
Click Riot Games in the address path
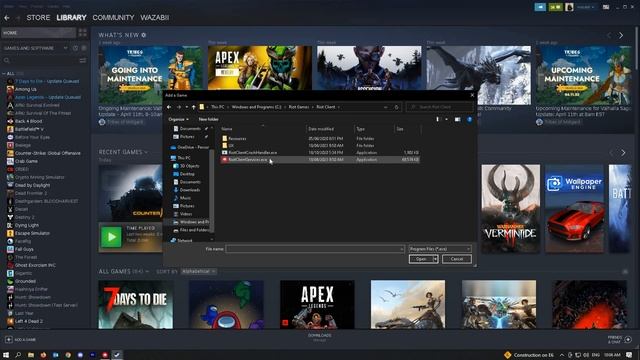coord(299,107)
